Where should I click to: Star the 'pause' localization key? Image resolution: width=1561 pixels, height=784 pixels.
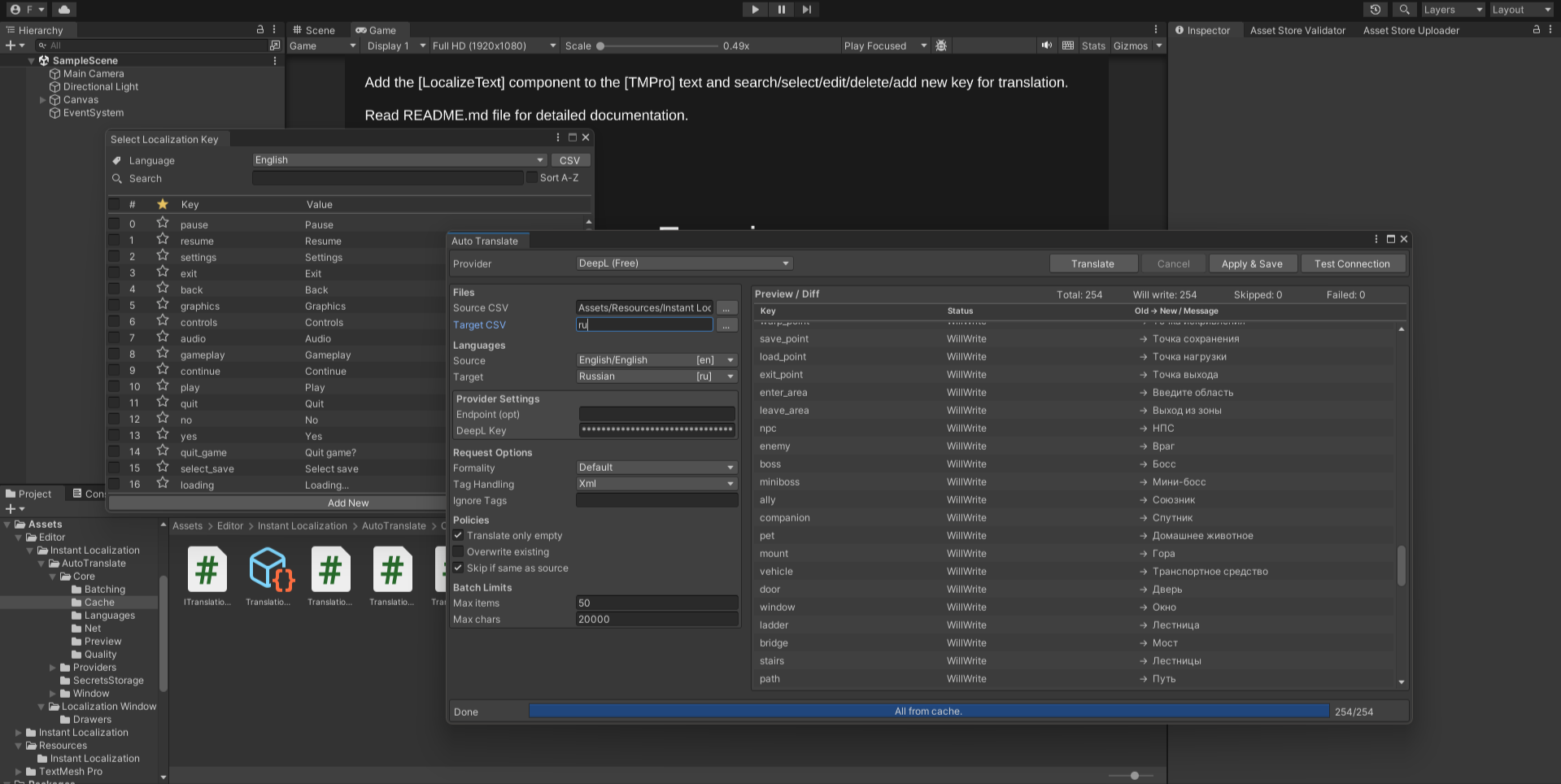(163, 224)
